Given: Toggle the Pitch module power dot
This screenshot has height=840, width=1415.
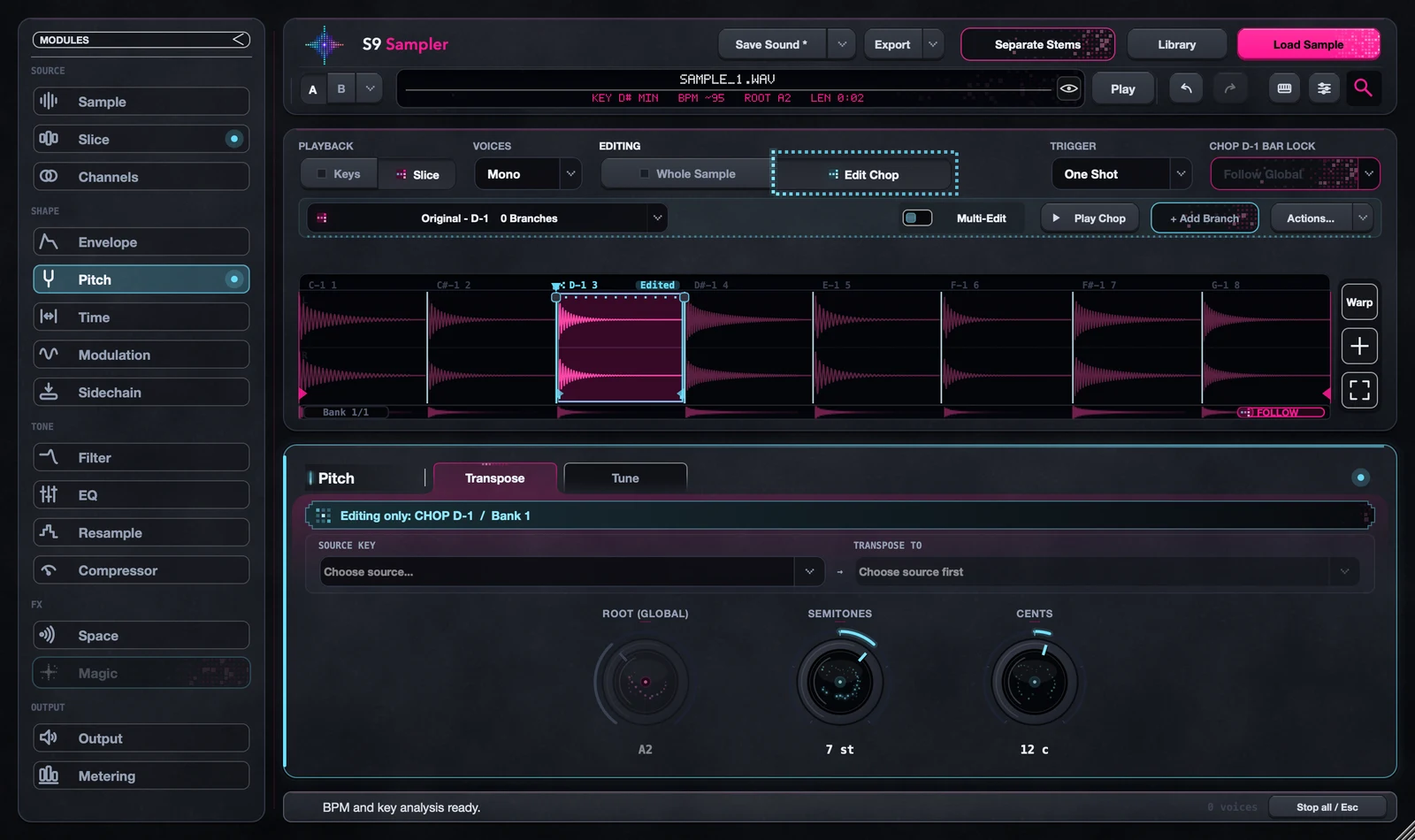Looking at the screenshot, I should 234,279.
